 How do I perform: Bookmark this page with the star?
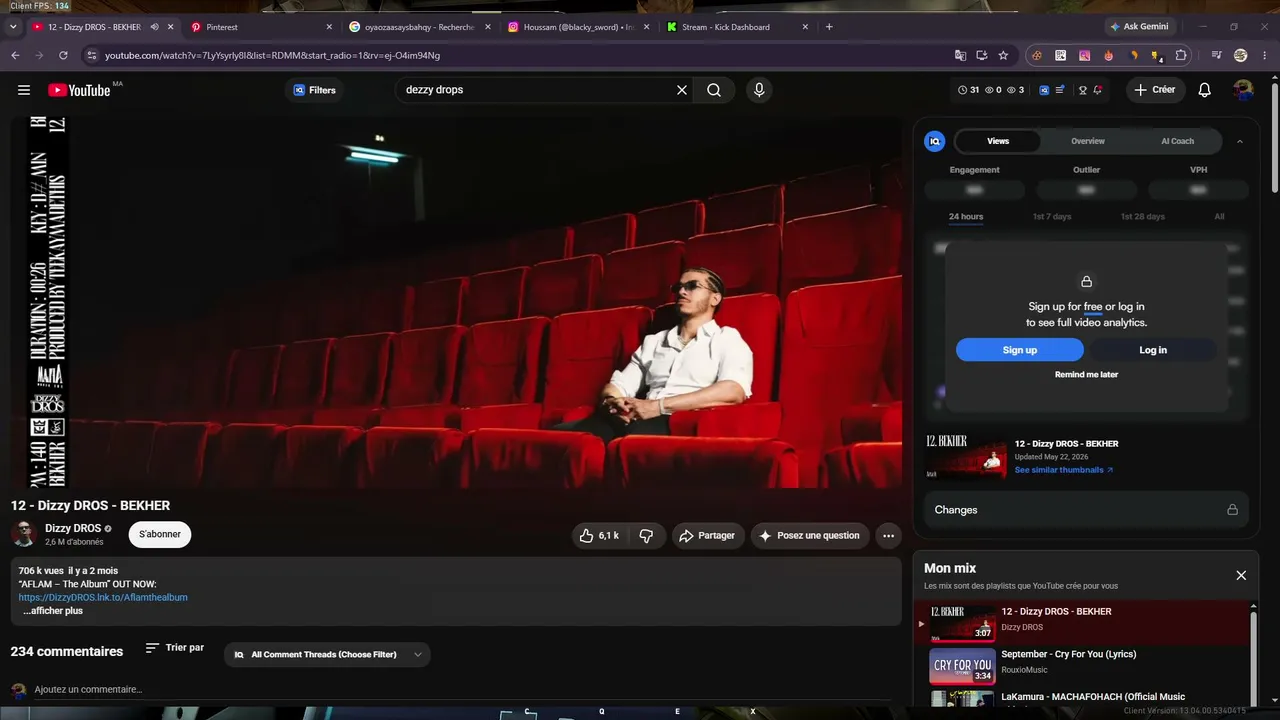pyautogui.click(x=1003, y=55)
